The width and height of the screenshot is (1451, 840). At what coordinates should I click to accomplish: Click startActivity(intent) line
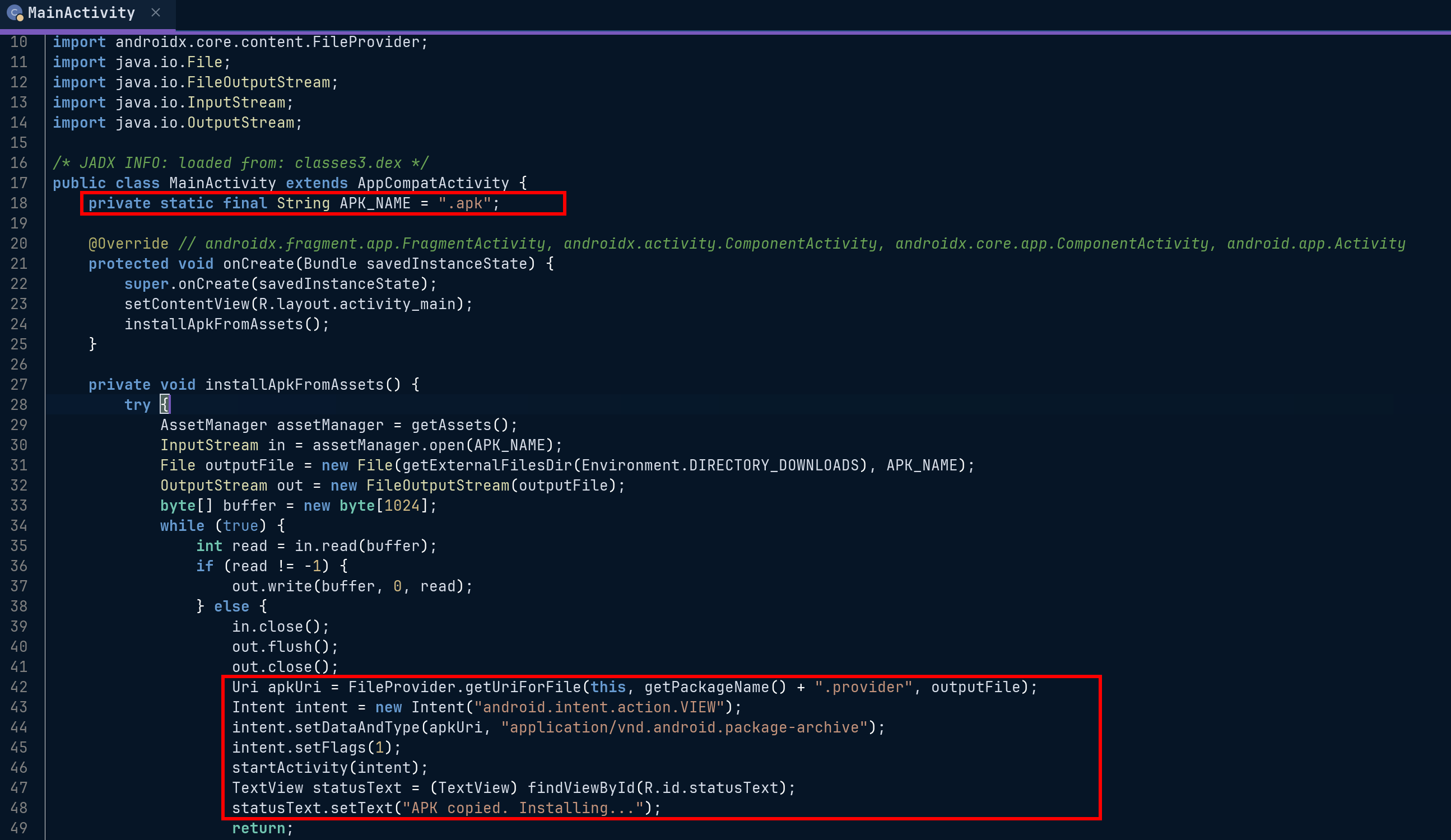tap(330, 767)
